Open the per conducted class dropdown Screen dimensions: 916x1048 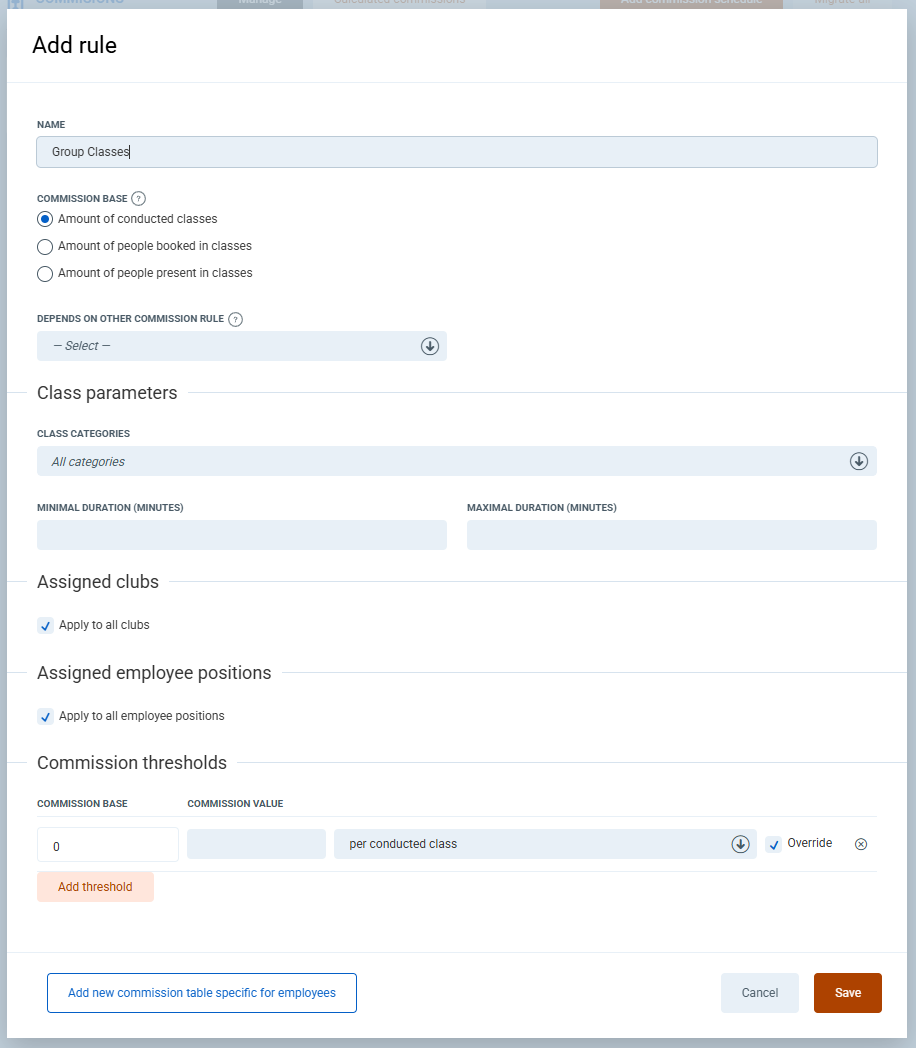544,844
